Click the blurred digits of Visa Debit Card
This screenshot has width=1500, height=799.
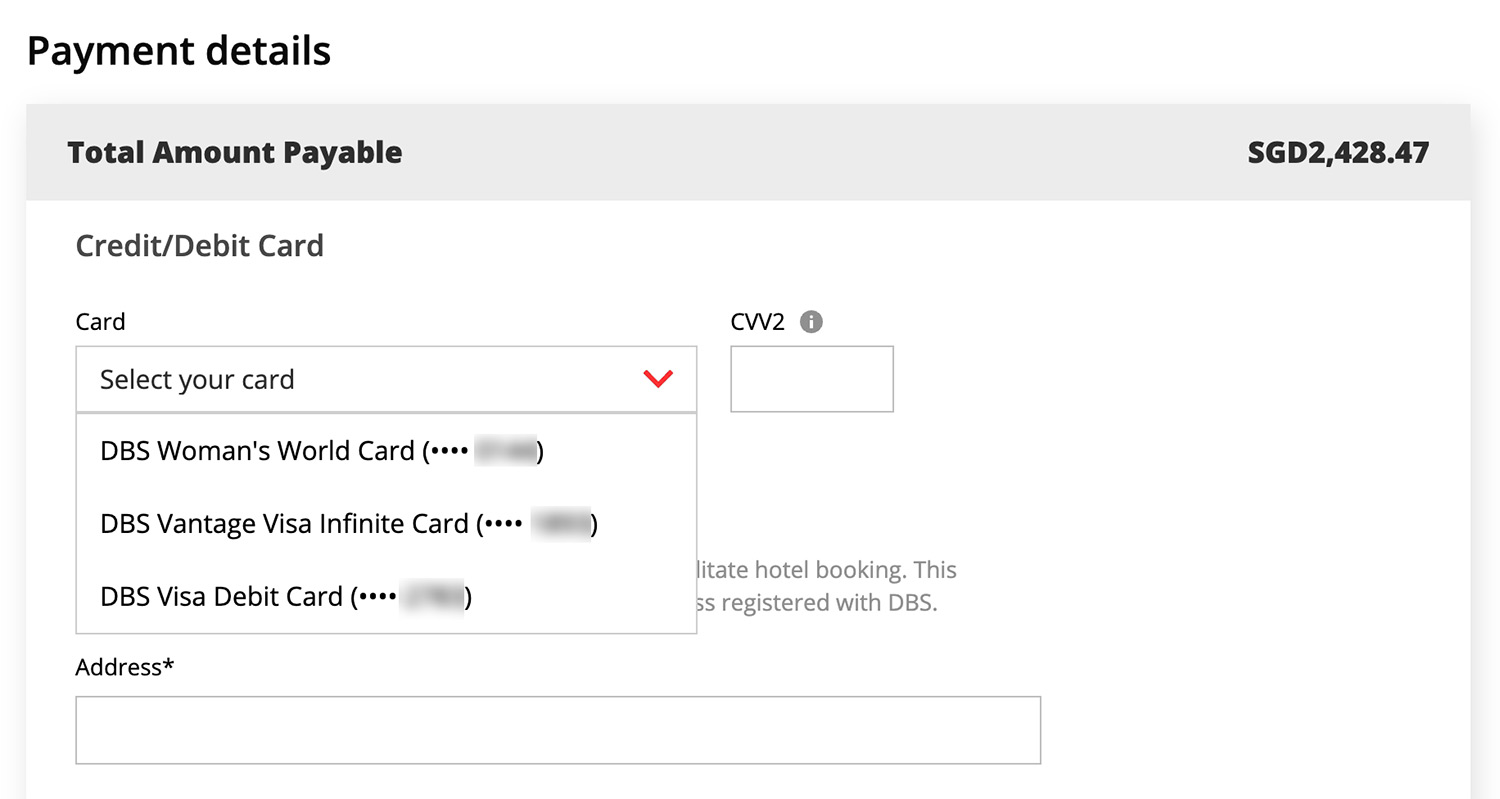(x=433, y=597)
